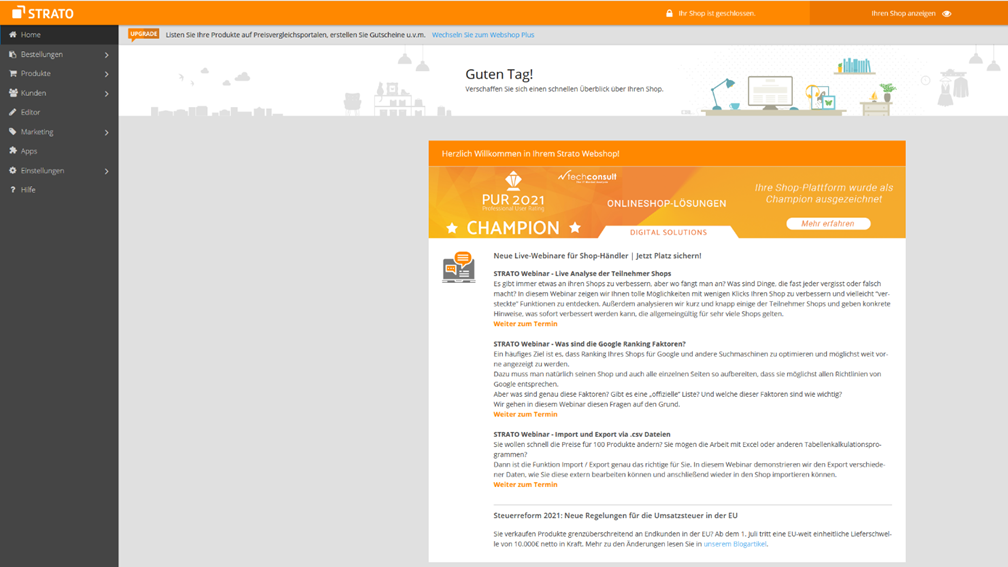Click the Produkte shopping cart icon
The width and height of the screenshot is (1008, 567).
(12, 73)
